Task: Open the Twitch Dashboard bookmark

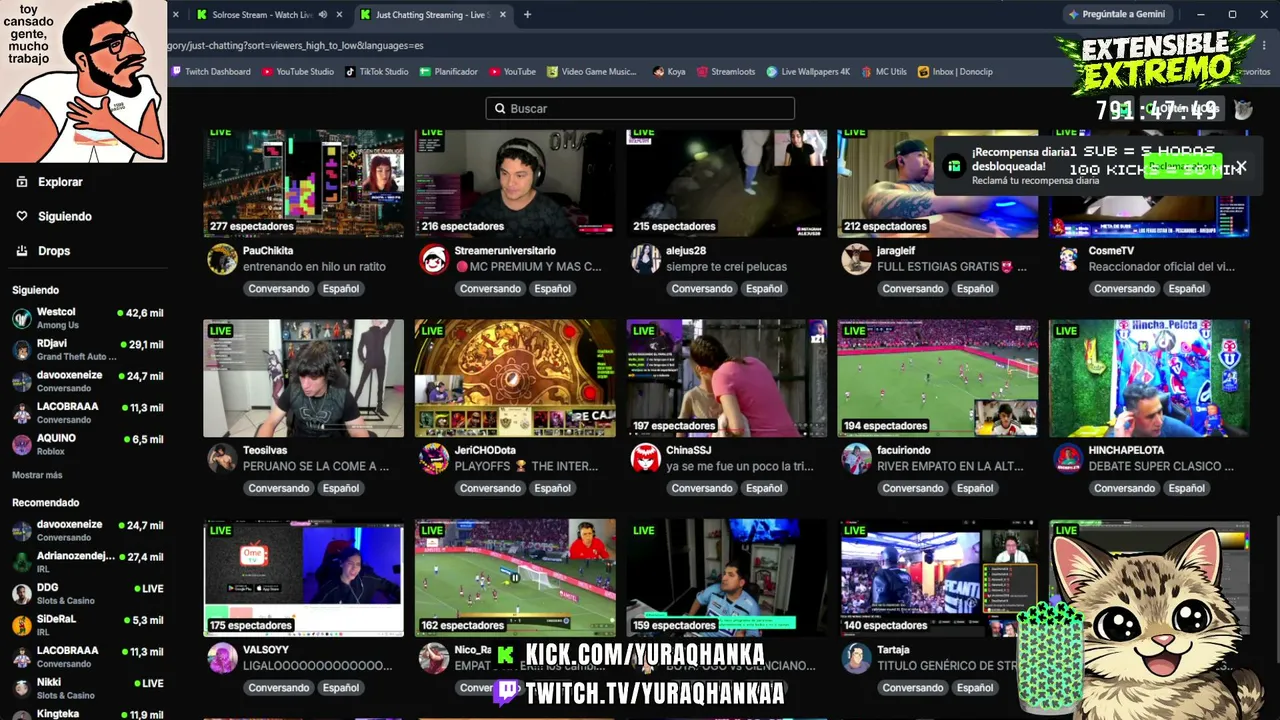Action: 211,72
